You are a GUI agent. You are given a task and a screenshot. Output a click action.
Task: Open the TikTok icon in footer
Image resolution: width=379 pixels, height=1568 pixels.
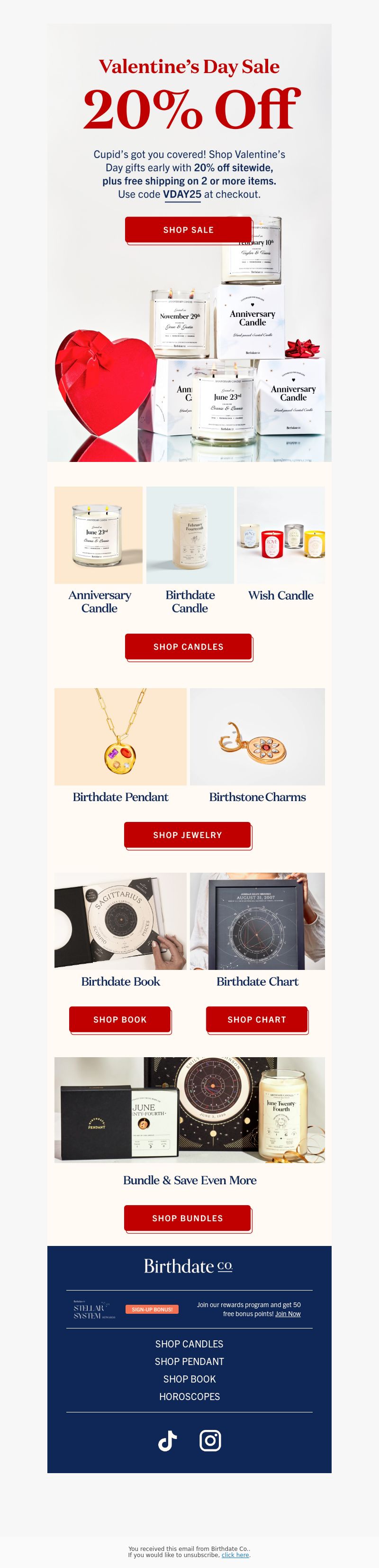tap(167, 1441)
